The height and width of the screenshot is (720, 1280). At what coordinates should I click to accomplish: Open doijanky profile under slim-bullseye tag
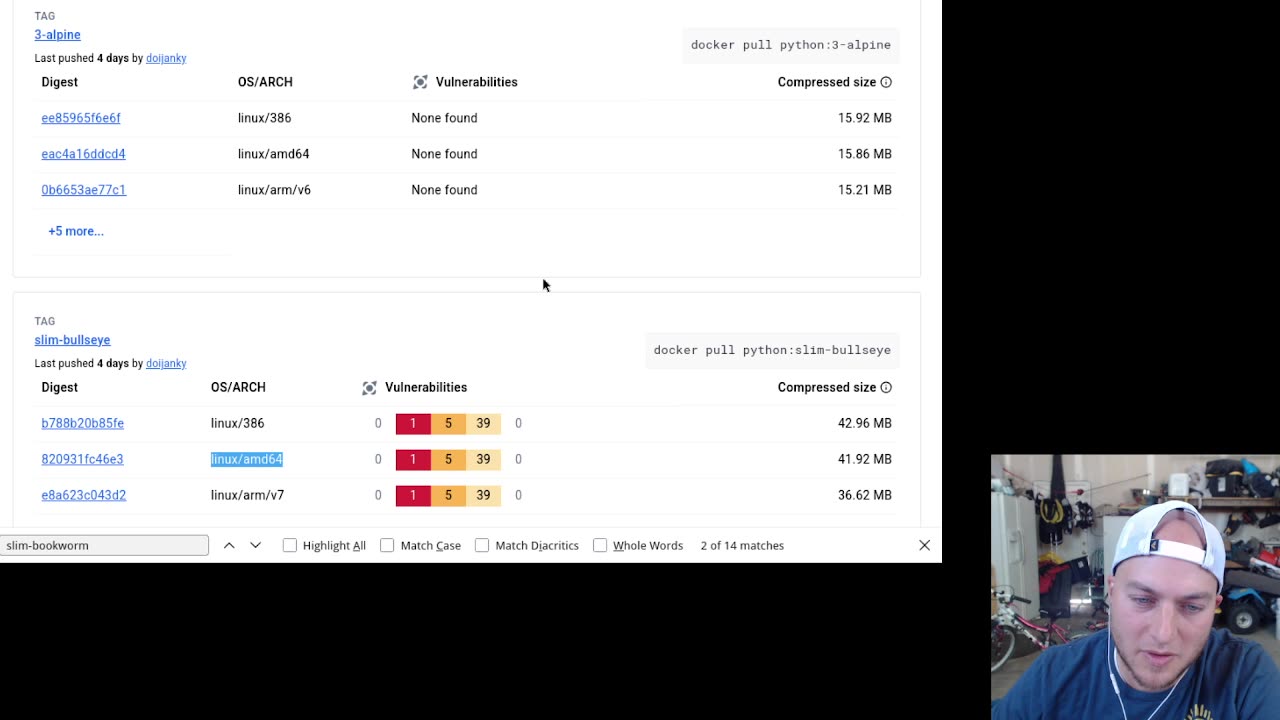click(166, 363)
